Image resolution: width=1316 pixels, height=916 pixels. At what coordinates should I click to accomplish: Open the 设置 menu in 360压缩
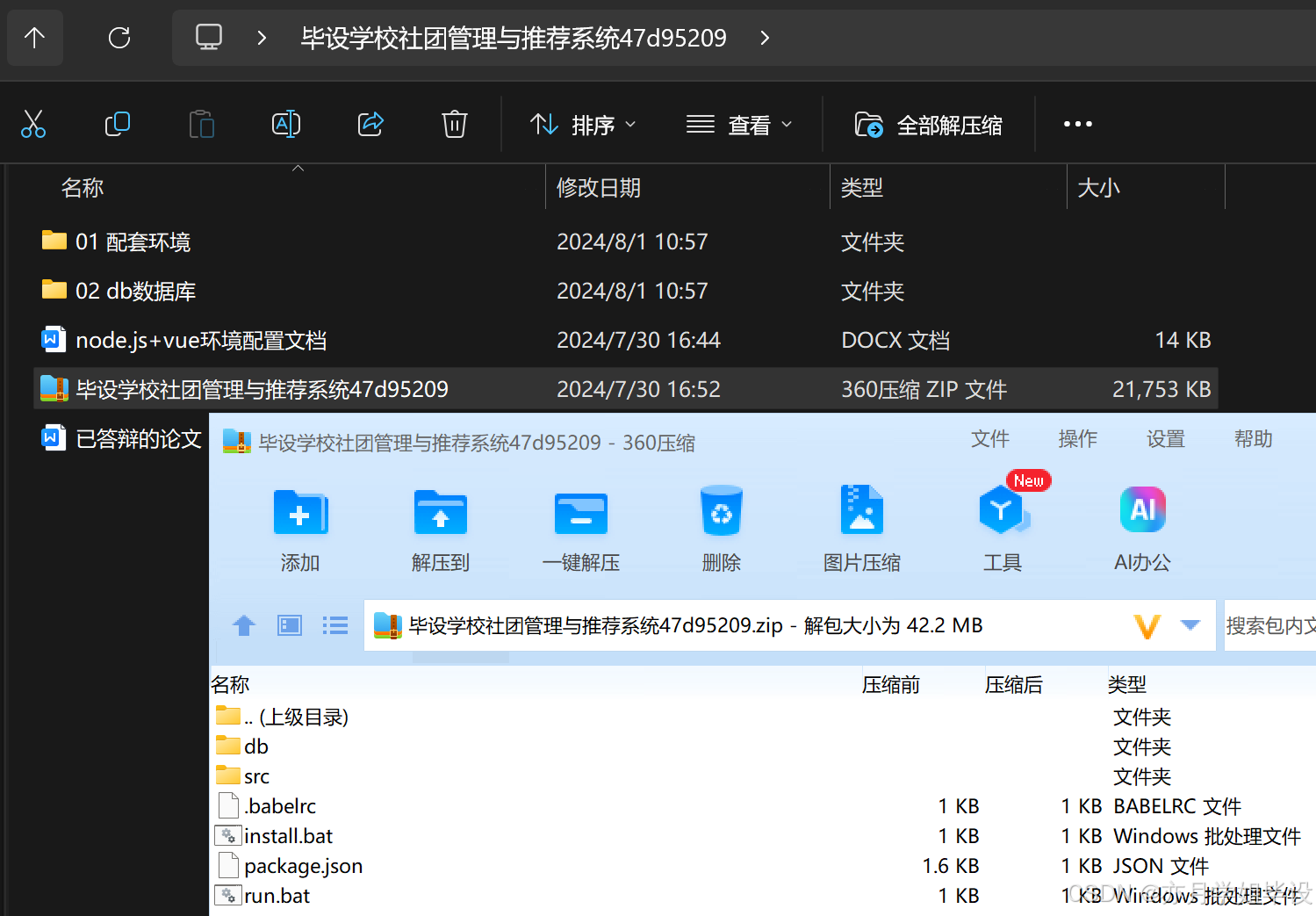pyautogui.click(x=1166, y=439)
